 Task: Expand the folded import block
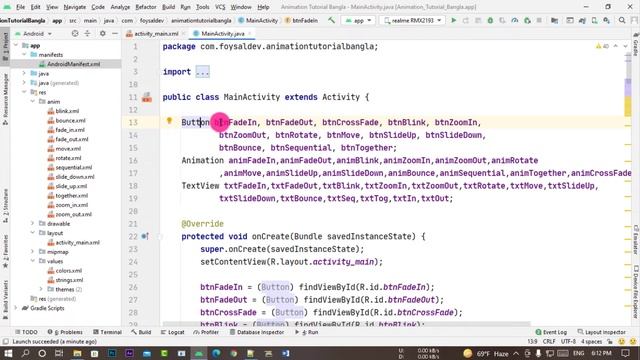tap(202, 72)
